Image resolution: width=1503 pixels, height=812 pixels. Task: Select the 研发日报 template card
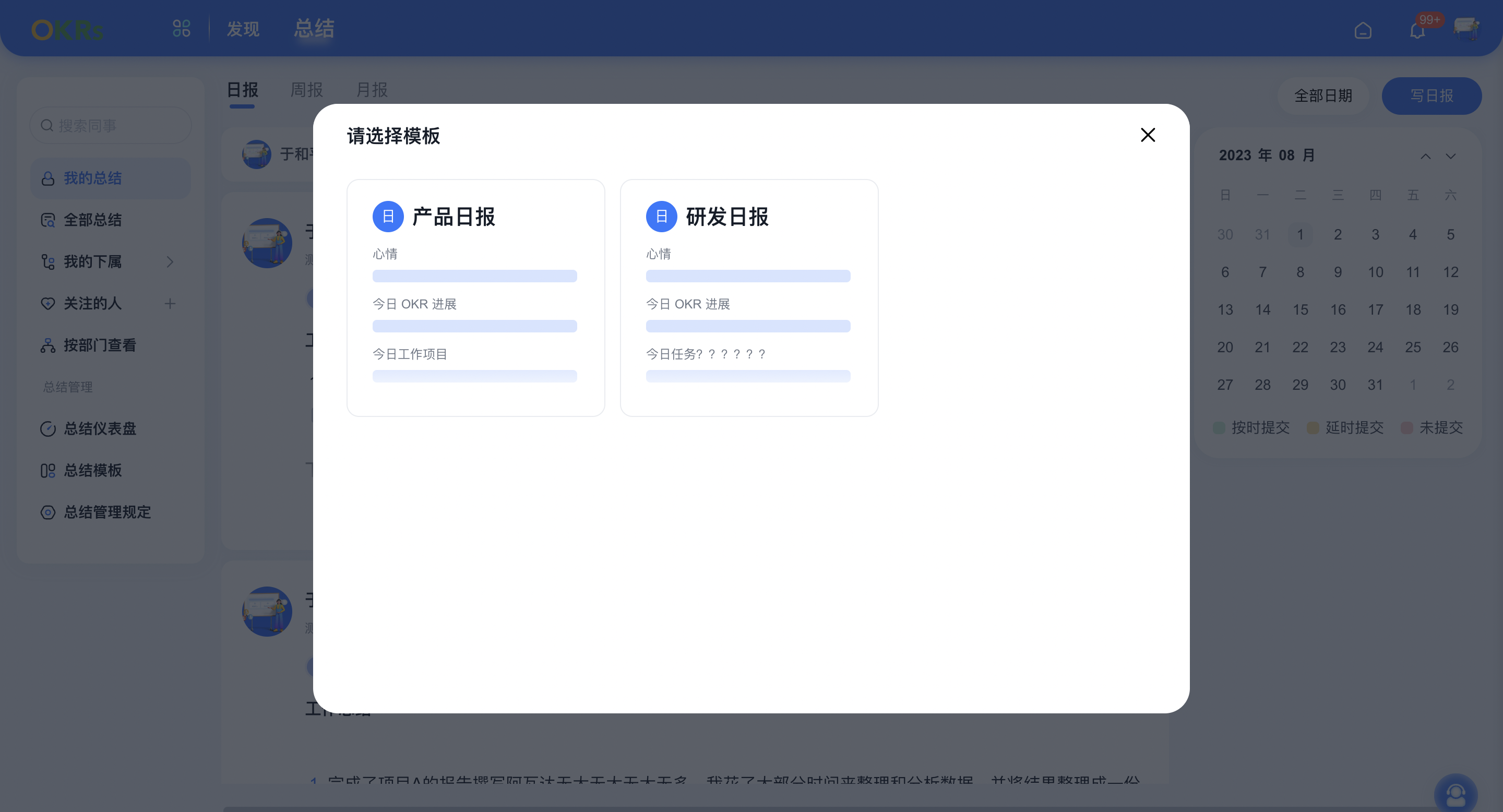coord(749,298)
